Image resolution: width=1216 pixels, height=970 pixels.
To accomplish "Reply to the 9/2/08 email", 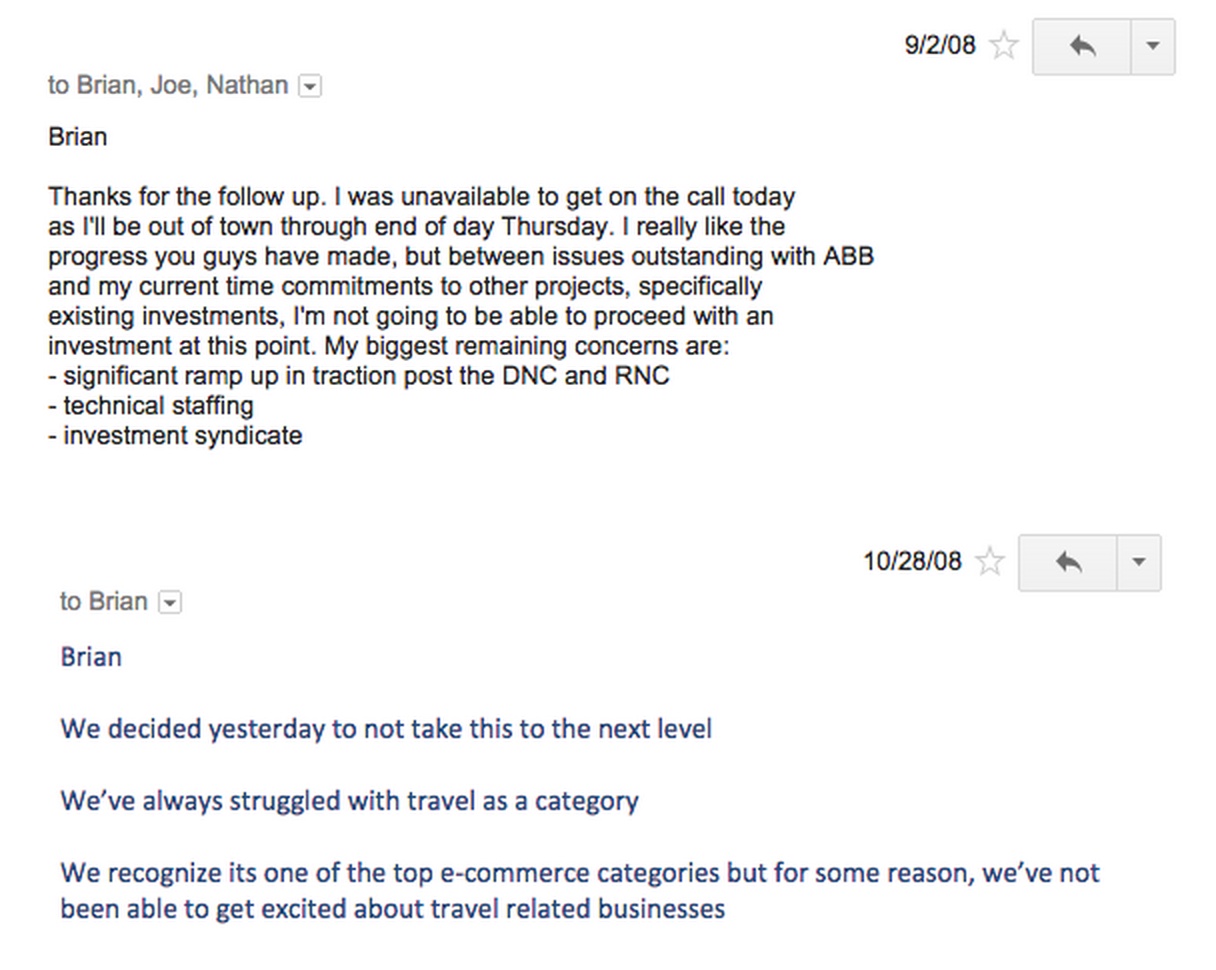I will coord(1082,46).
